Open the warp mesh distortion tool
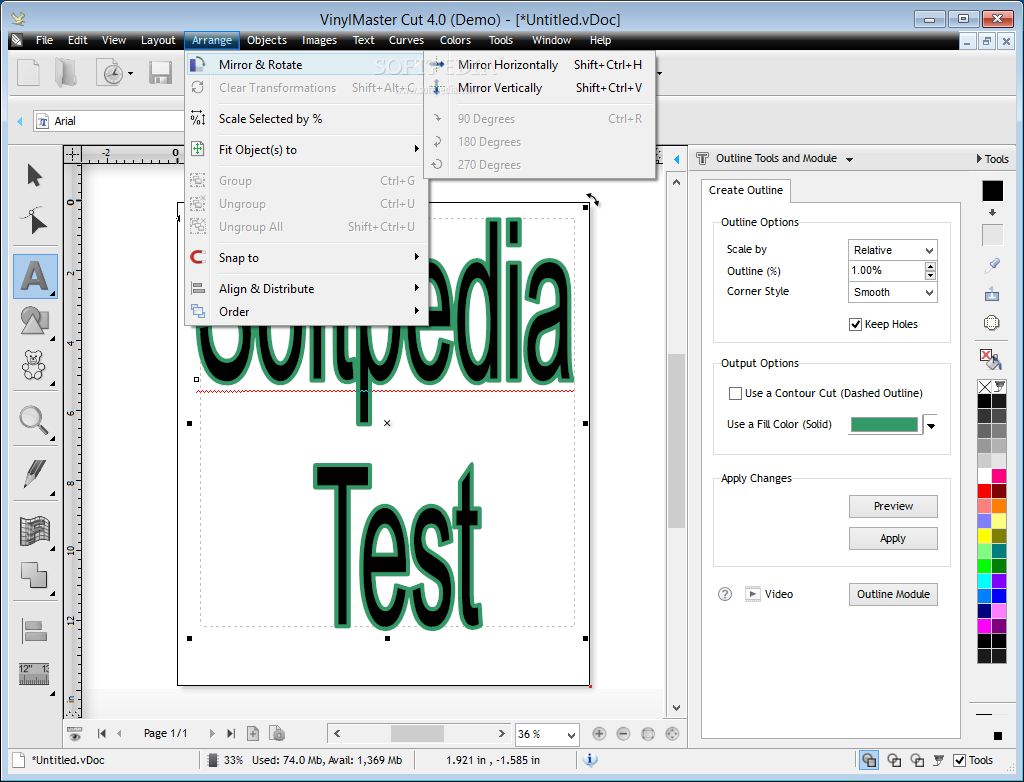This screenshot has width=1024, height=782. [x=35, y=530]
